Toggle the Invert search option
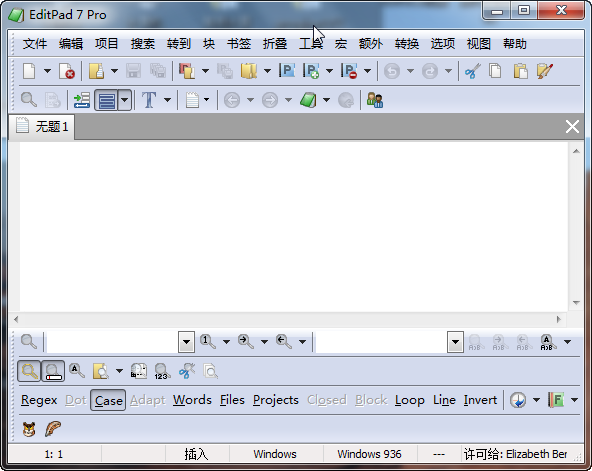This screenshot has width=592, height=471. tap(480, 400)
